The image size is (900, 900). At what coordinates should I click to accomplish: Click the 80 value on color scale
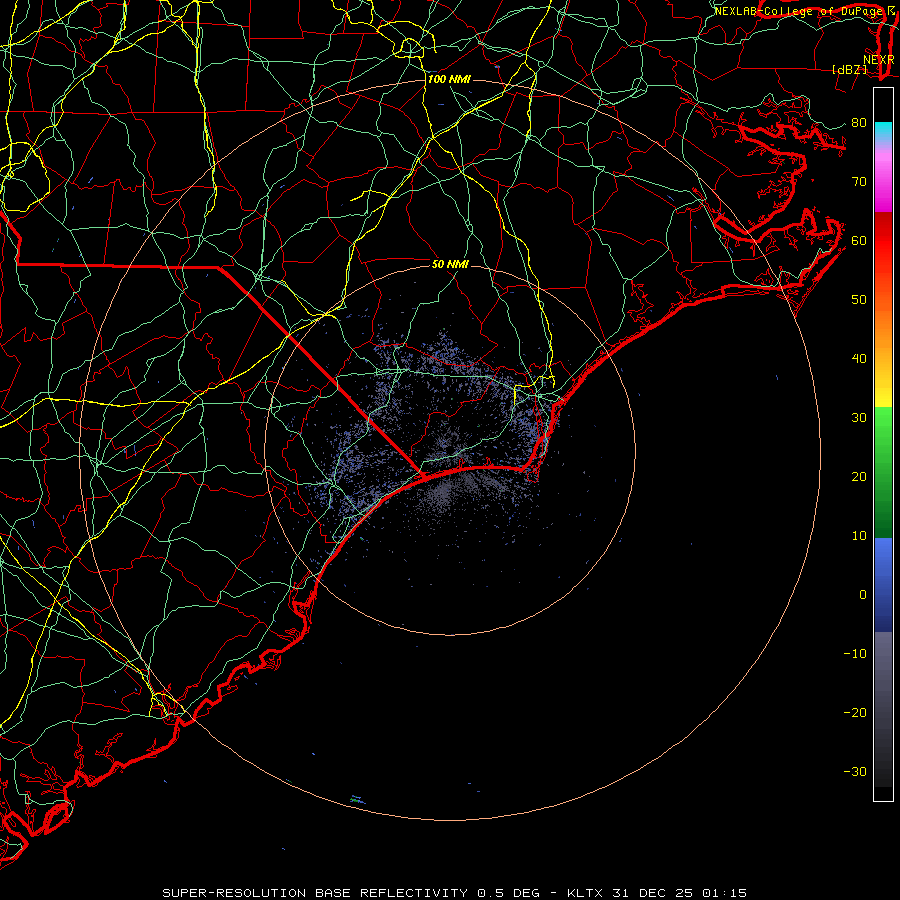[859, 122]
